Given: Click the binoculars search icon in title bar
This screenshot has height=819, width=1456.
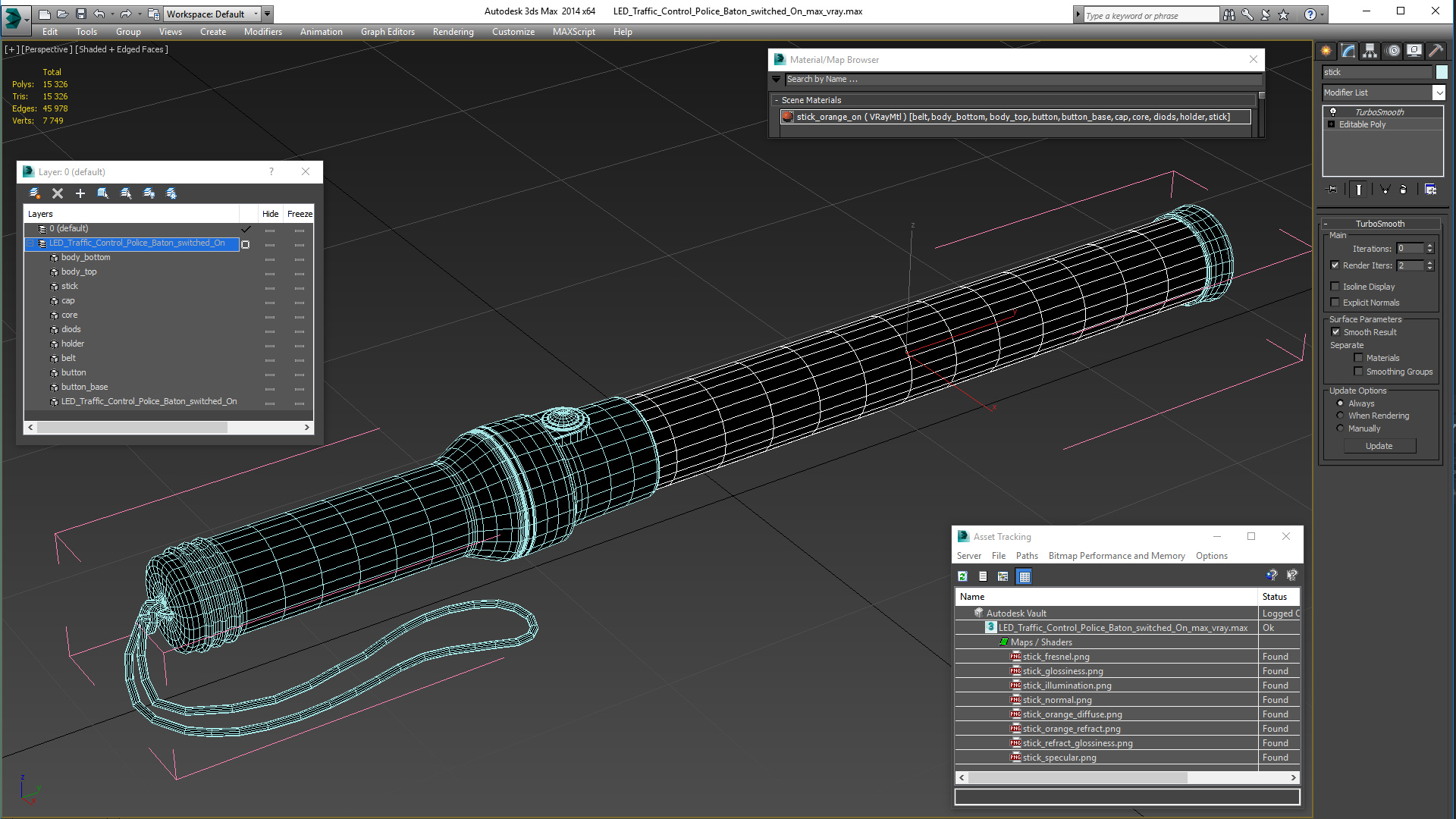Looking at the screenshot, I should [1229, 14].
